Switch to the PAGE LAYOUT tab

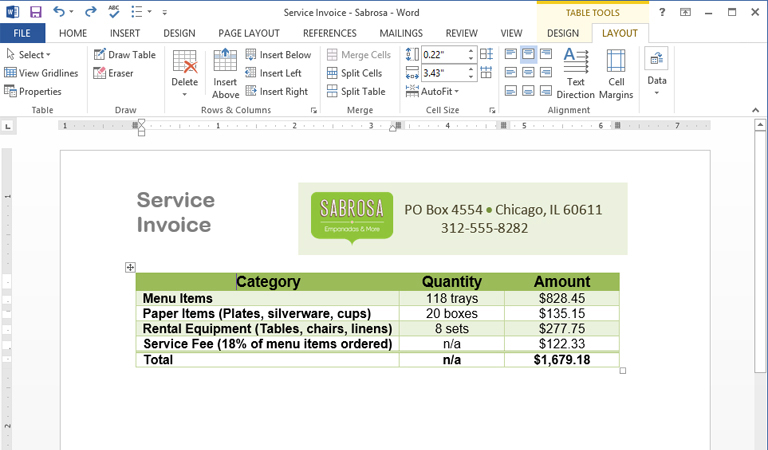[x=249, y=33]
